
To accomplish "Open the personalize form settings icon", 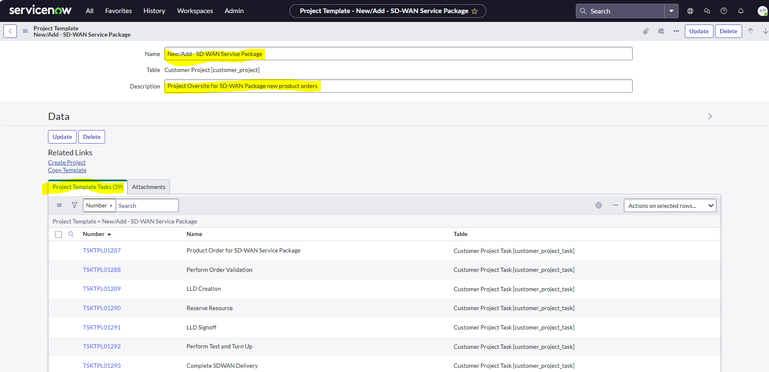I will 661,31.
